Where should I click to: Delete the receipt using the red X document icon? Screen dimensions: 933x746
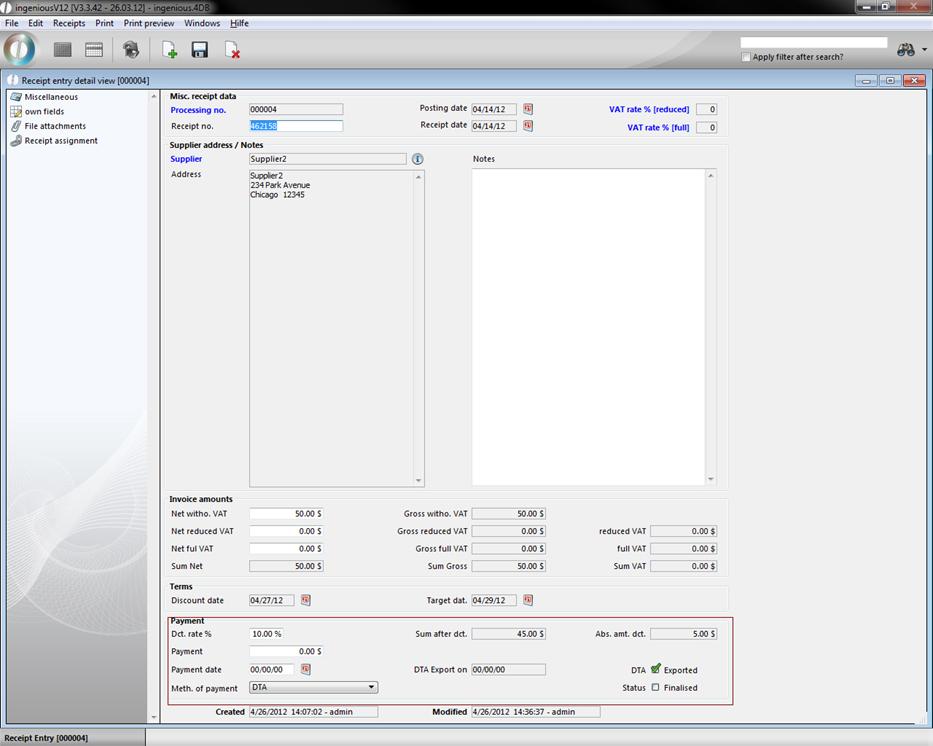pos(231,50)
